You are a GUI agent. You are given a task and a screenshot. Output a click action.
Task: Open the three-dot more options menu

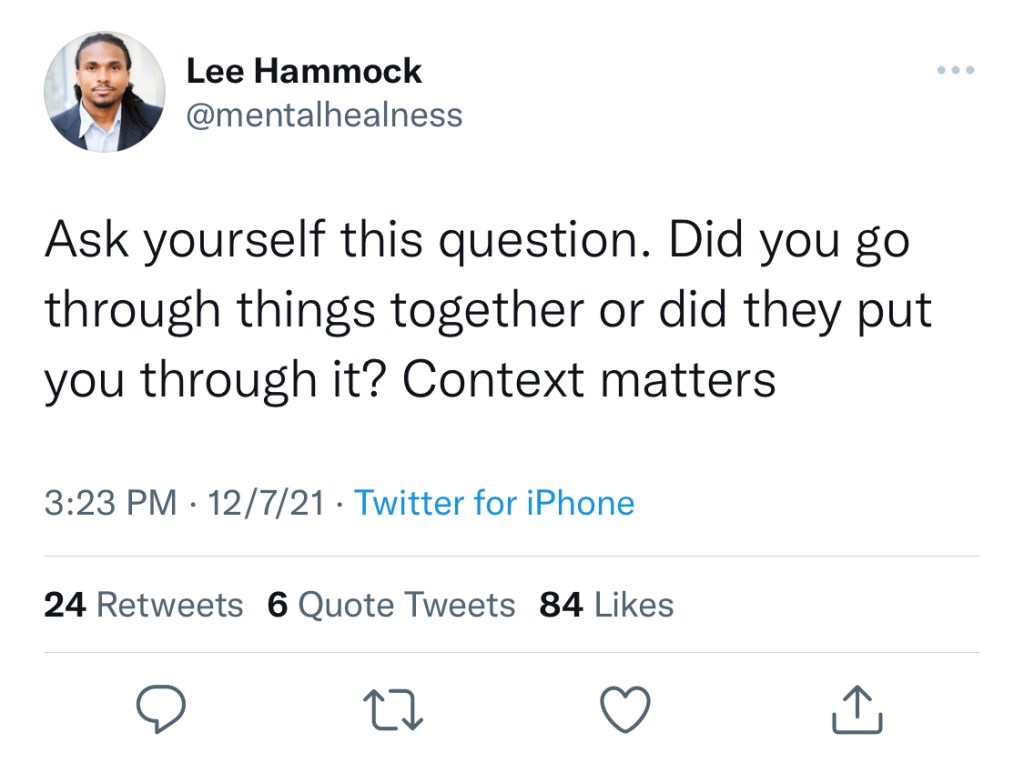pyautogui.click(x=956, y=71)
